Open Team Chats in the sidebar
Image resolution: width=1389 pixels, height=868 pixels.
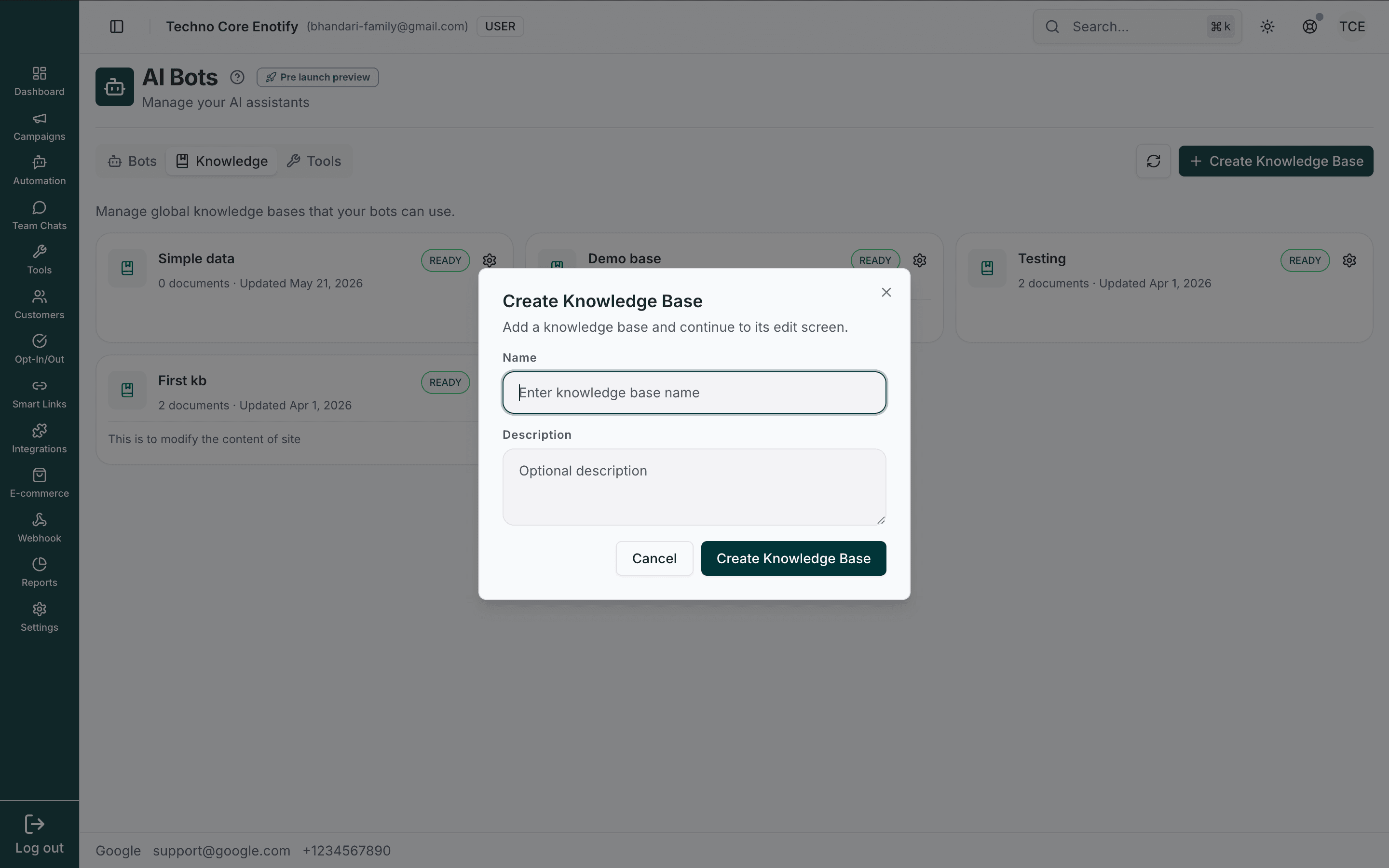(39, 216)
